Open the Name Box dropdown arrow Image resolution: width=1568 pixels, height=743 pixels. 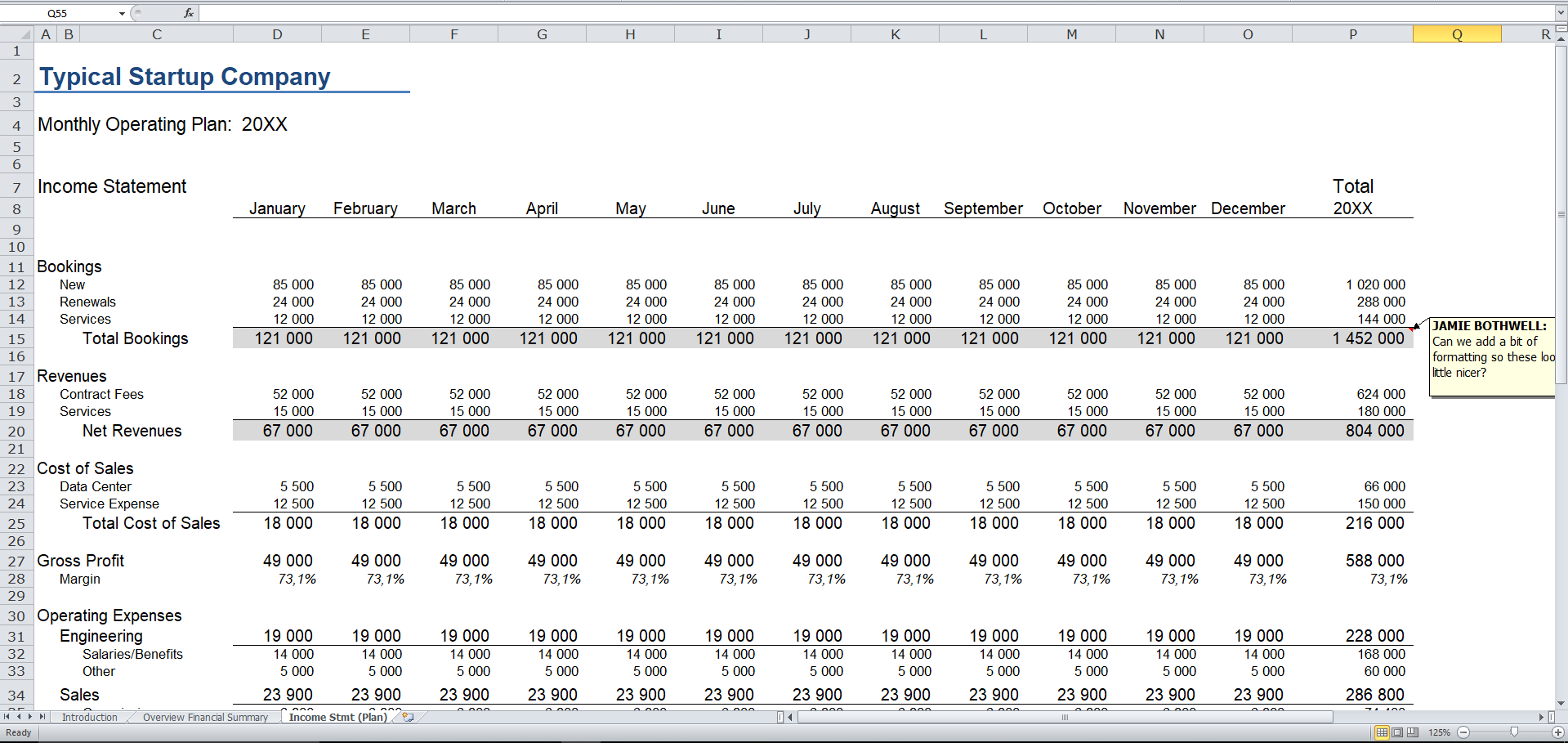121,12
